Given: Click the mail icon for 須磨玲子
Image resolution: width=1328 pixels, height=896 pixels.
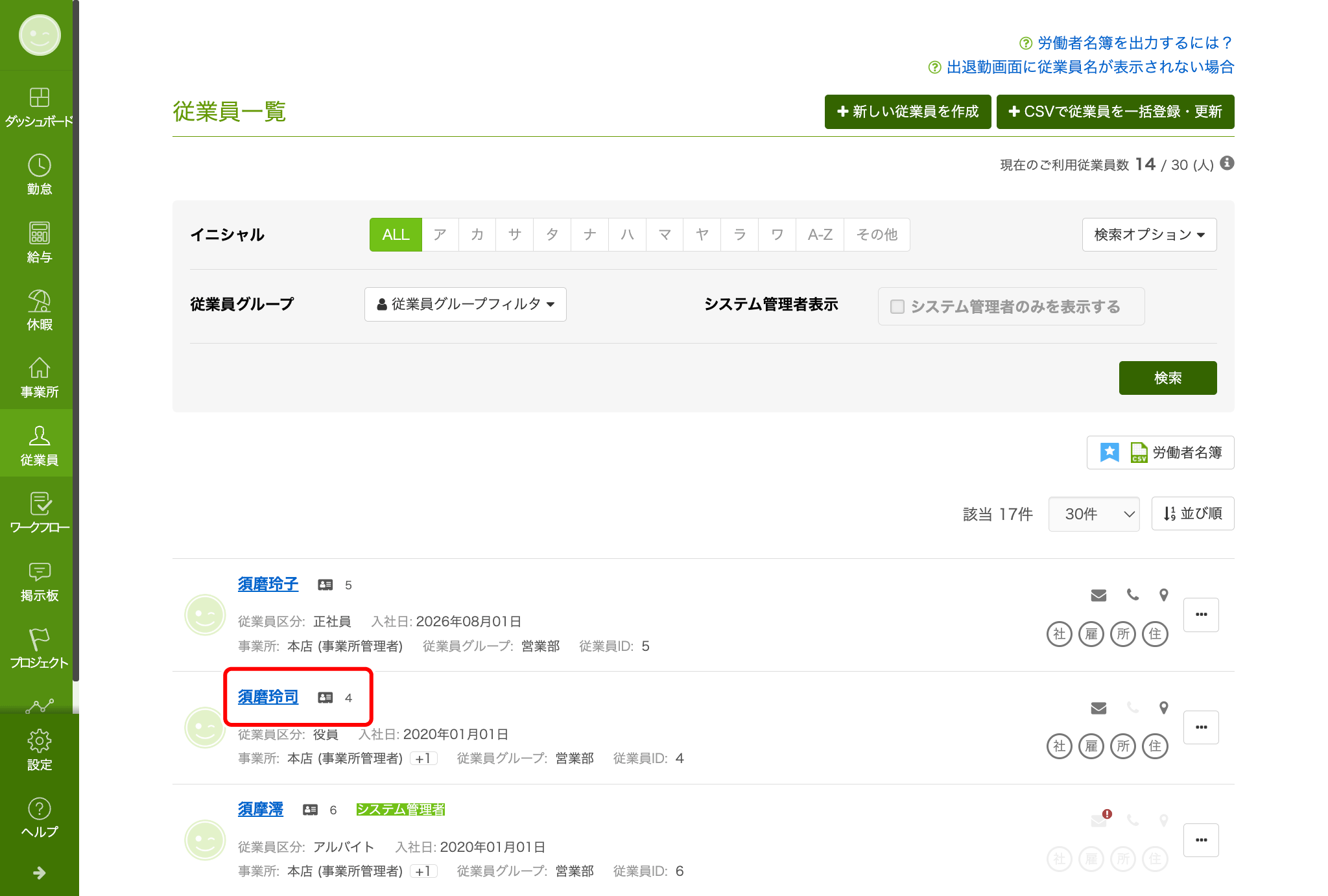Looking at the screenshot, I should tap(1098, 595).
